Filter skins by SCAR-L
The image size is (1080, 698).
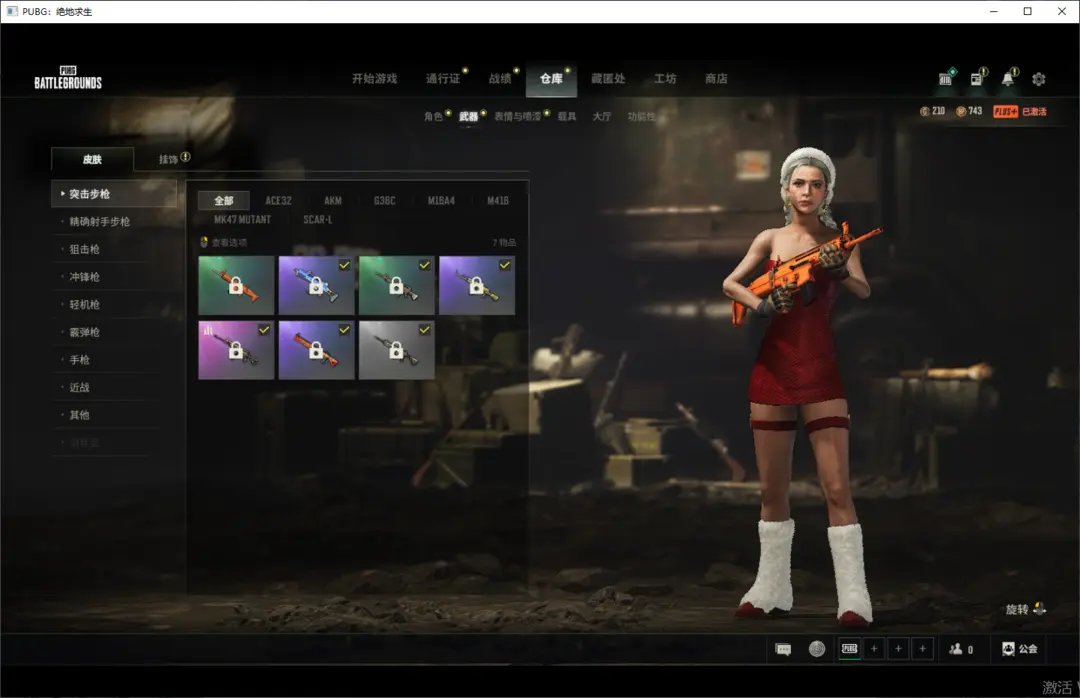point(318,219)
